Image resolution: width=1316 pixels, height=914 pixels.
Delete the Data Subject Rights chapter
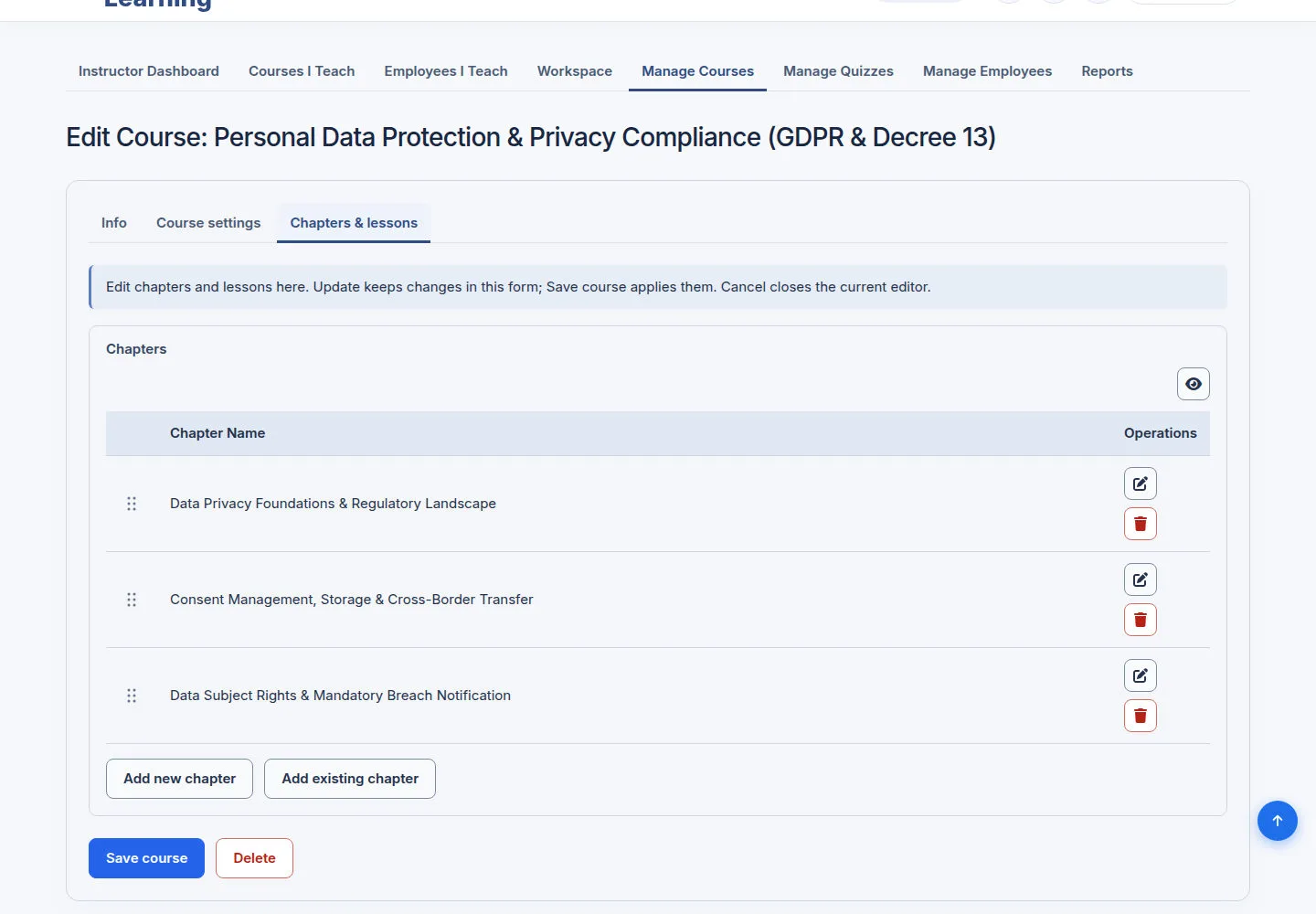(1141, 716)
